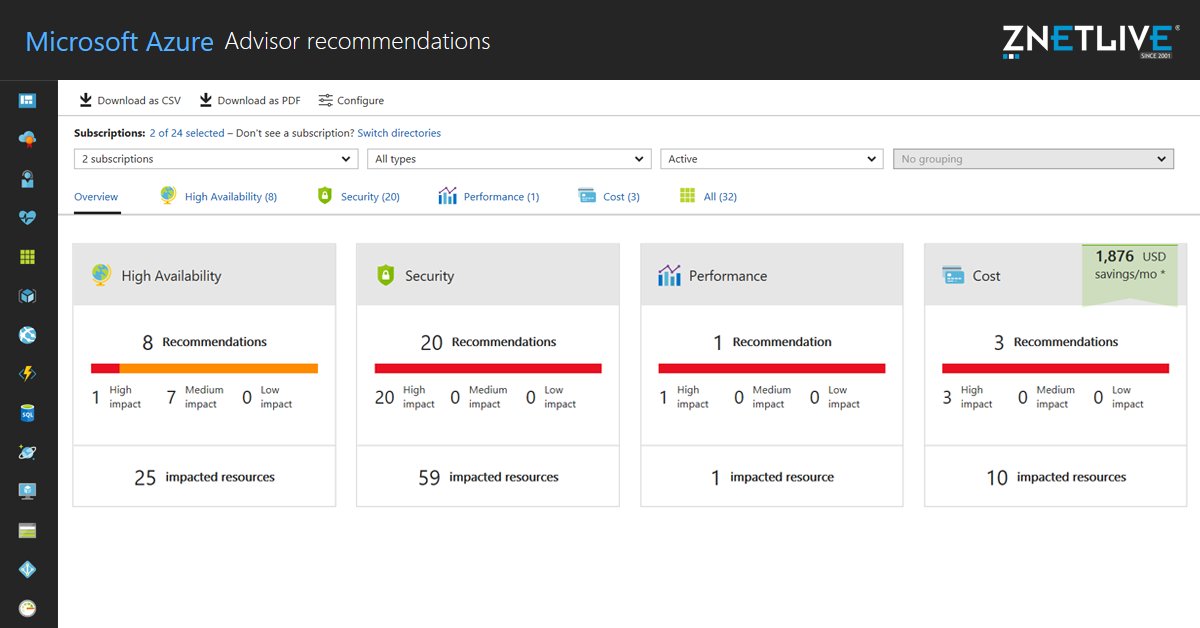
Task: Open Resource groups cube icon in sidebar
Action: (x=27, y=296)
